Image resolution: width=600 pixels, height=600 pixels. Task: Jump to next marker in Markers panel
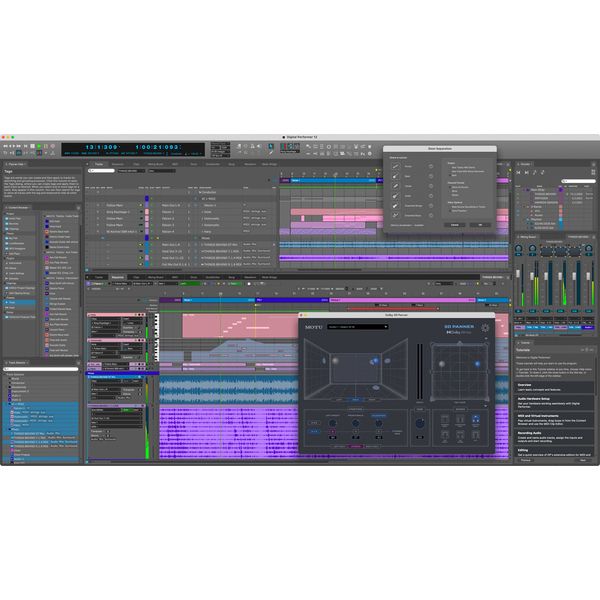coord(527,173)
